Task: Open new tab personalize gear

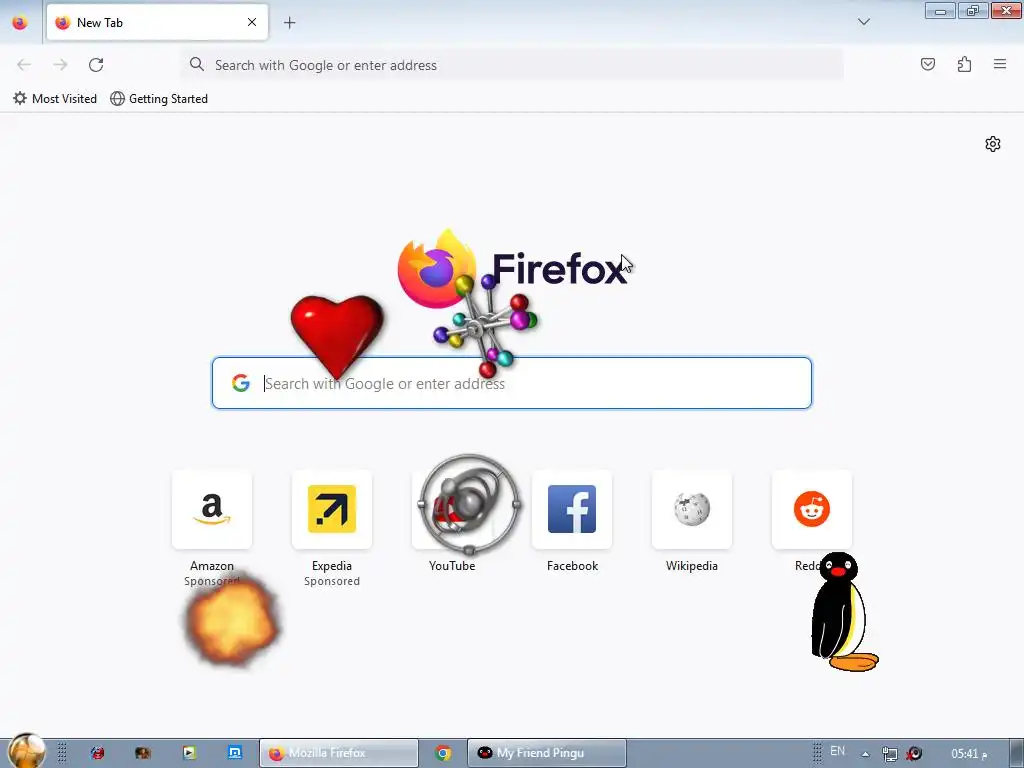Action: coord(993,144)
